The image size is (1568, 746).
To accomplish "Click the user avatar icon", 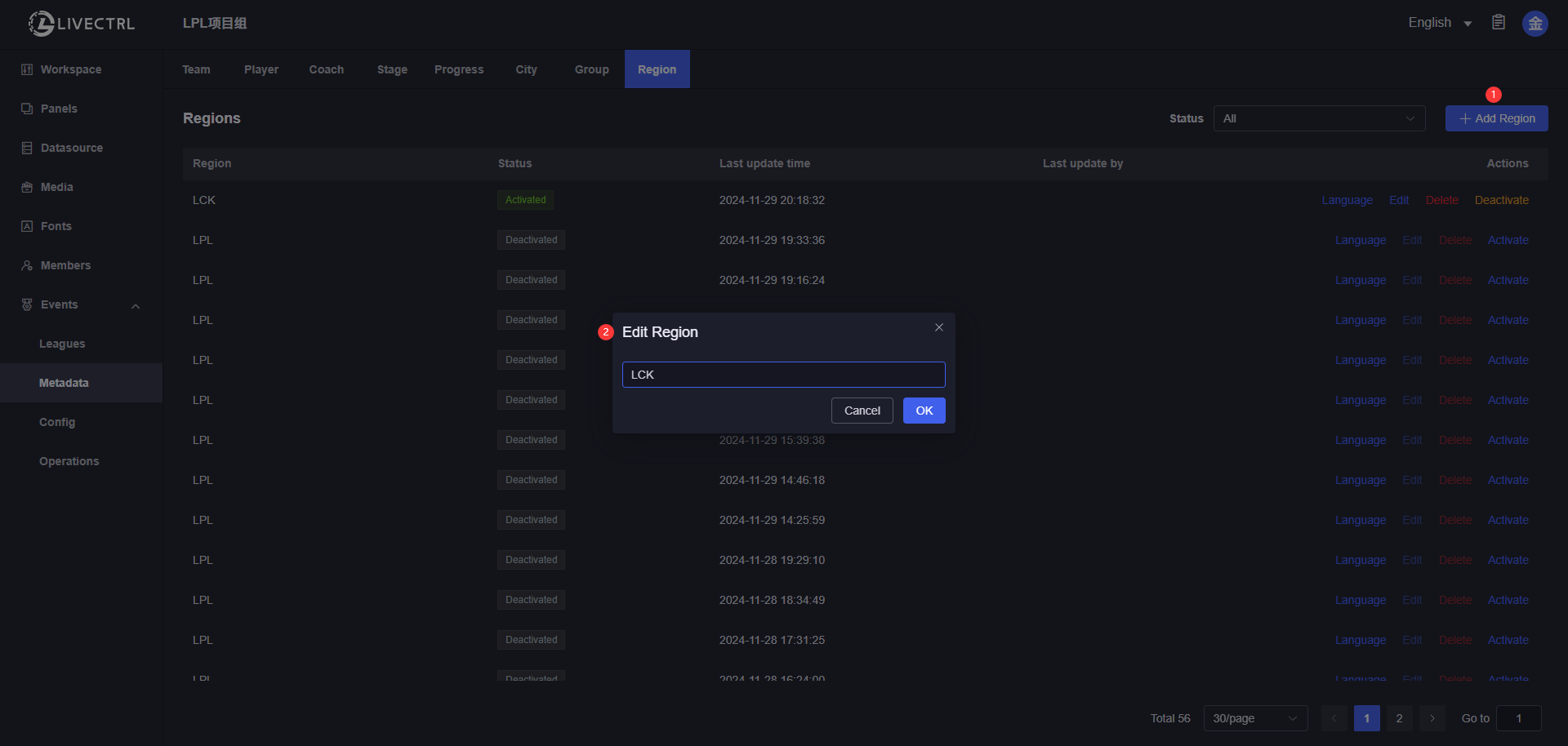I will click(1535, 24).
